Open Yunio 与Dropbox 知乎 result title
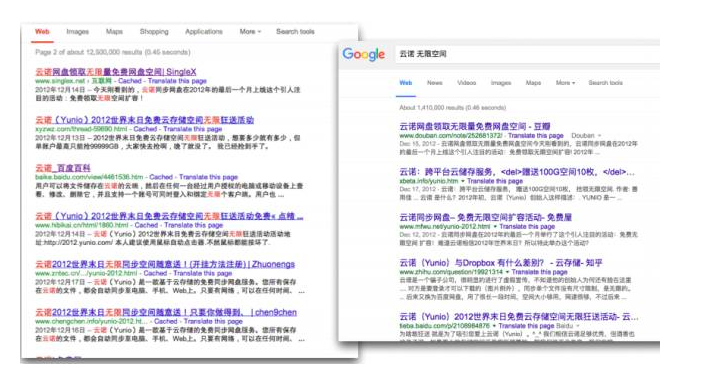 [501, 263]
